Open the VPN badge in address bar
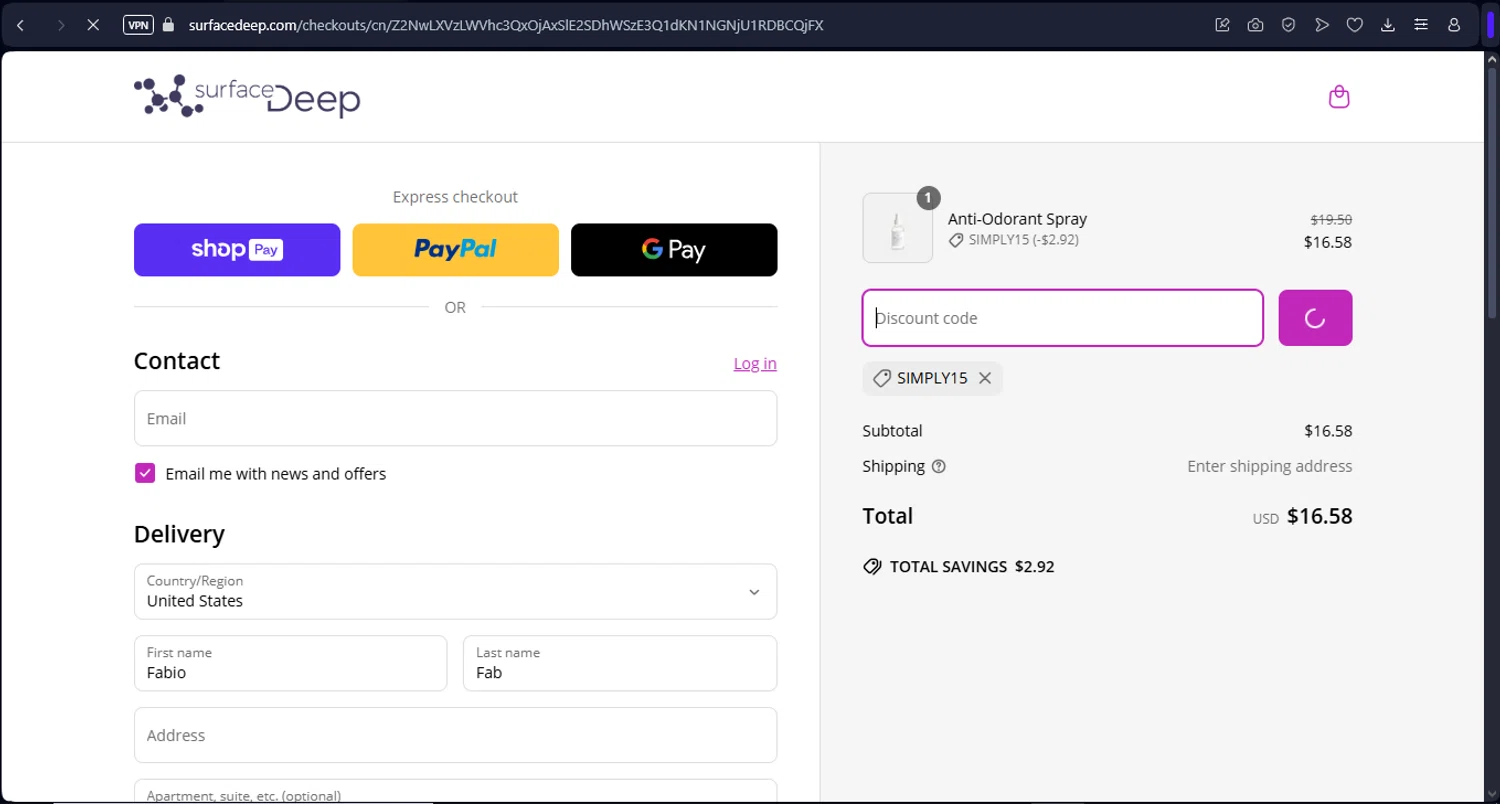Image resolution: width=1500 pixels, height=804 pixels. pos(138,25)
